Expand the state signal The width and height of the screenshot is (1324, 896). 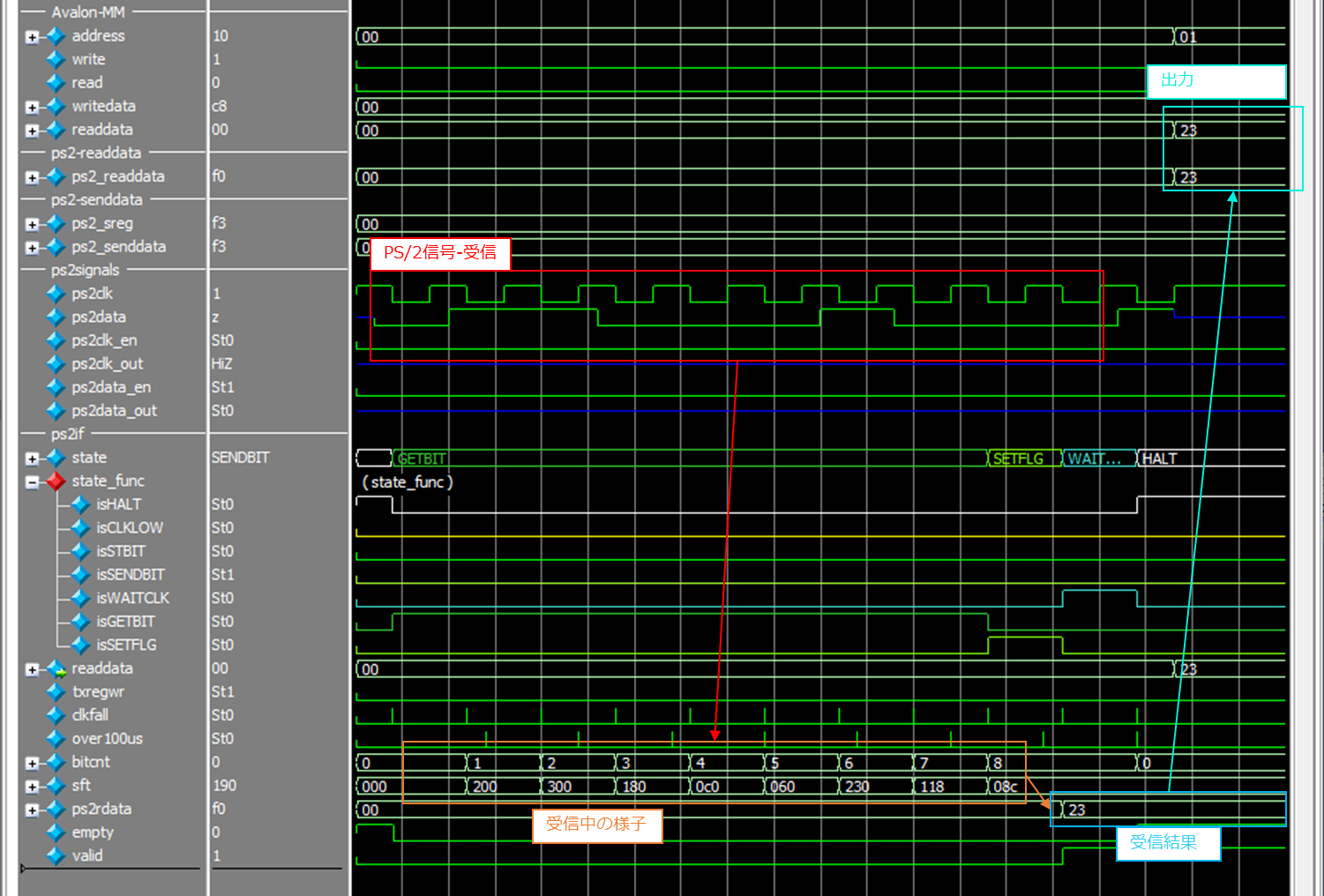[32, 459]
